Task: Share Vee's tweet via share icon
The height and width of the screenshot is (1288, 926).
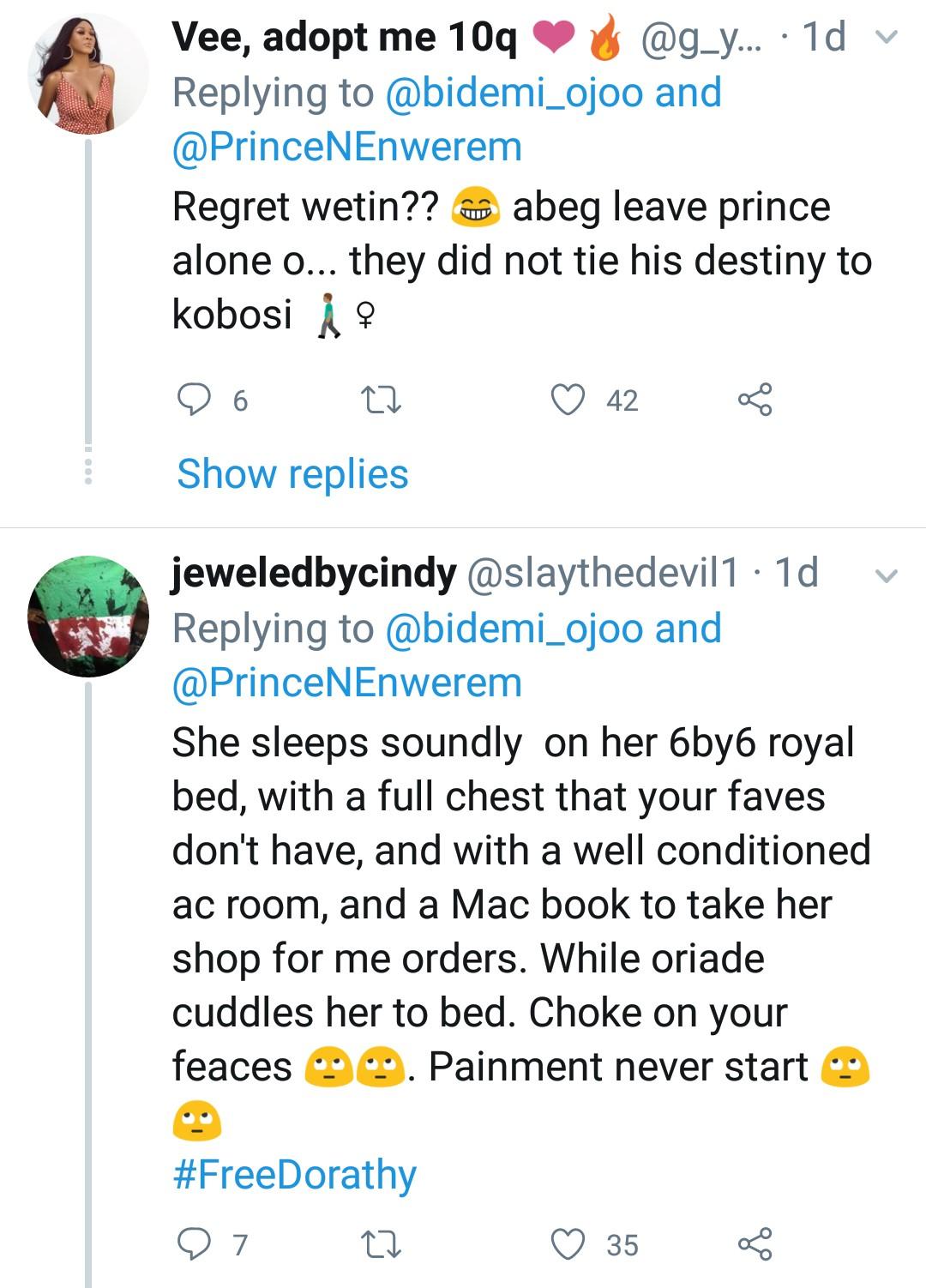Action: (755, 400)
